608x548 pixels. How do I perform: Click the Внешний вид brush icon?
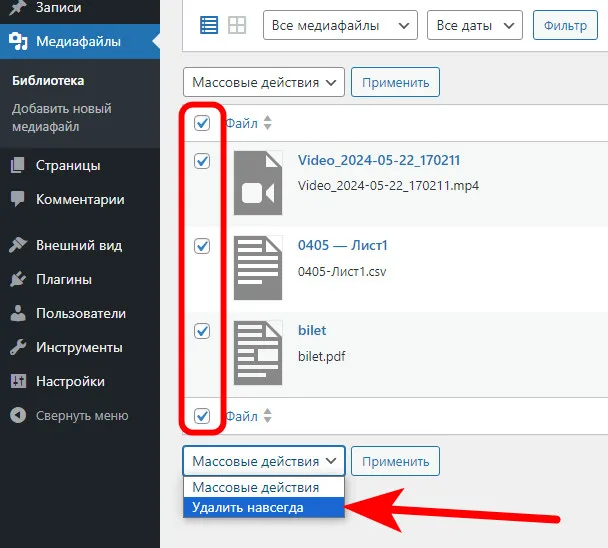[18, 245]
